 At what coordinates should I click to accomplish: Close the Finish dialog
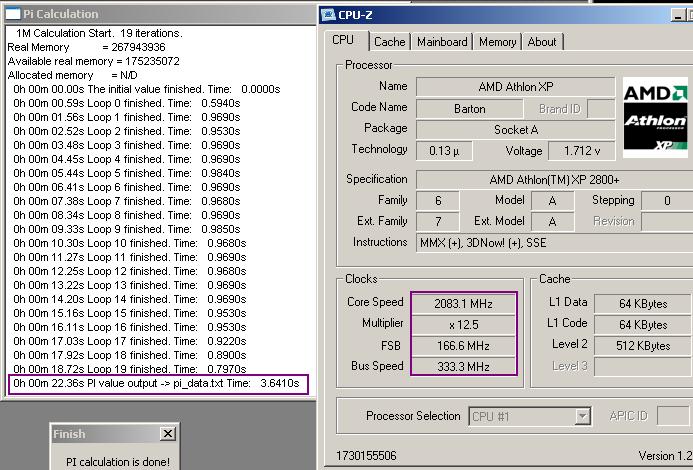point(168,433)
